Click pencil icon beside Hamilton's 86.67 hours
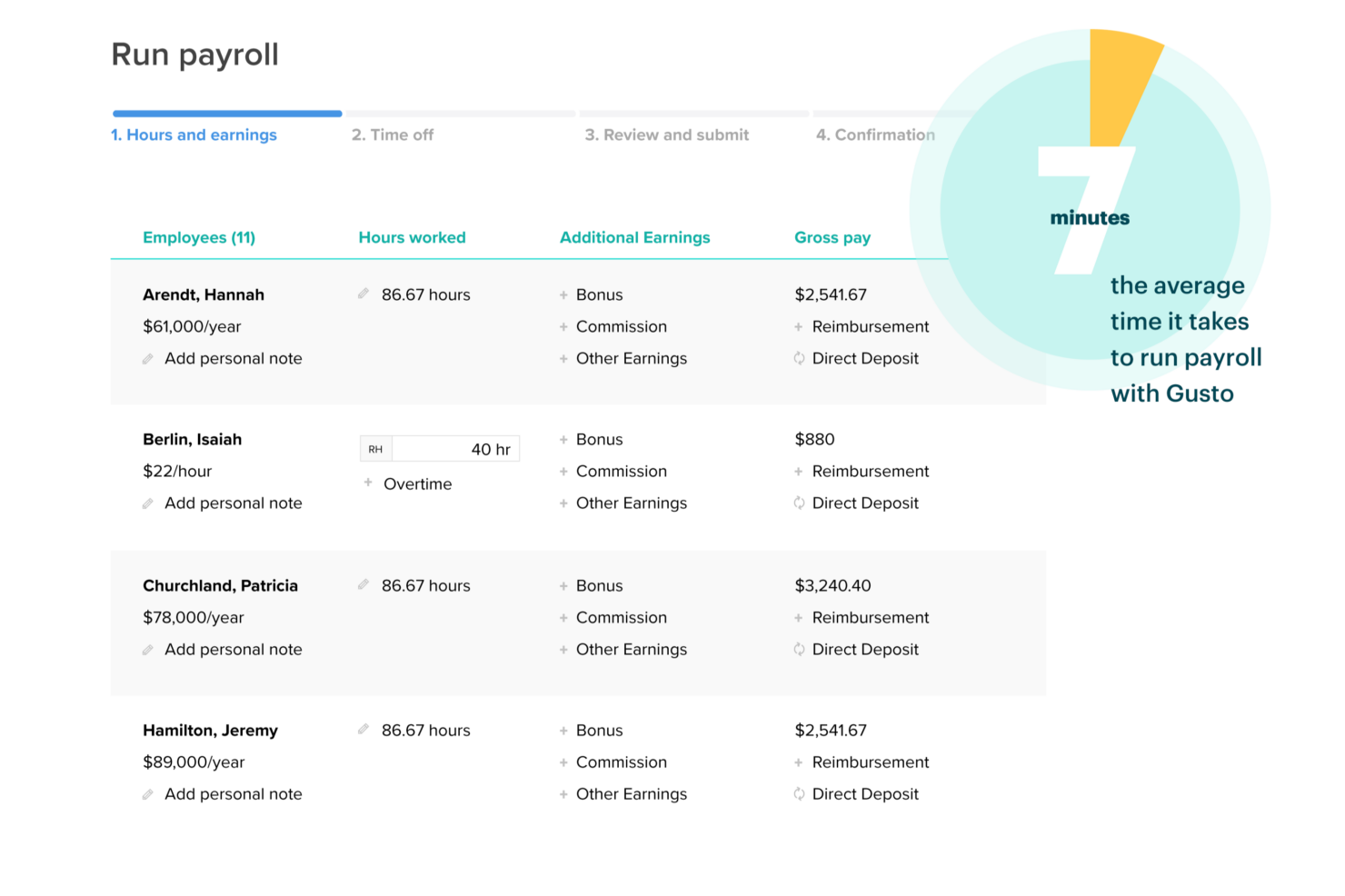Image resolution: width=1345 pixels, height=896 pixels. [x=364, y=729]
